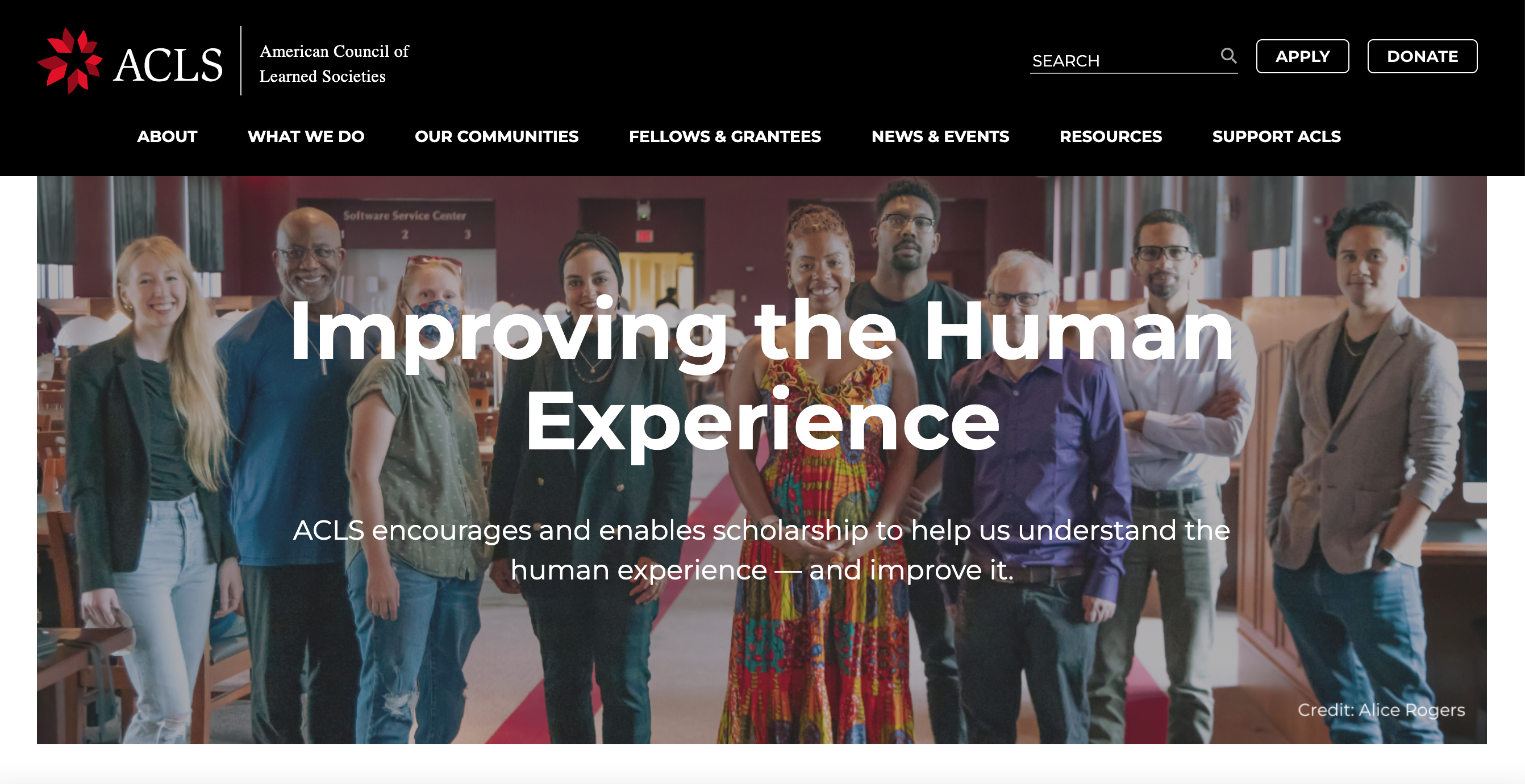This screenshot has width=1525, height=784.
Task: Click the Credit: Alice Rogers caption
Action: [x=1381, y=710]
